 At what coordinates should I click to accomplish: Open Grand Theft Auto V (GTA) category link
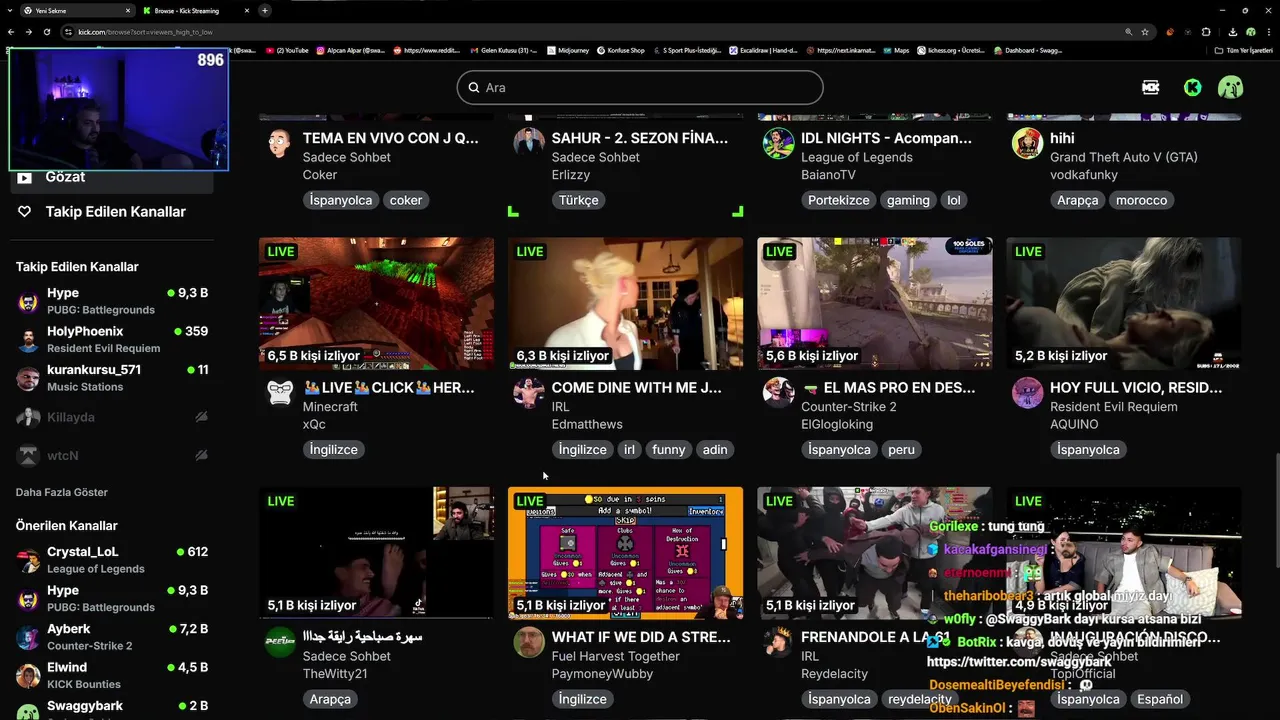point(1123,157)
